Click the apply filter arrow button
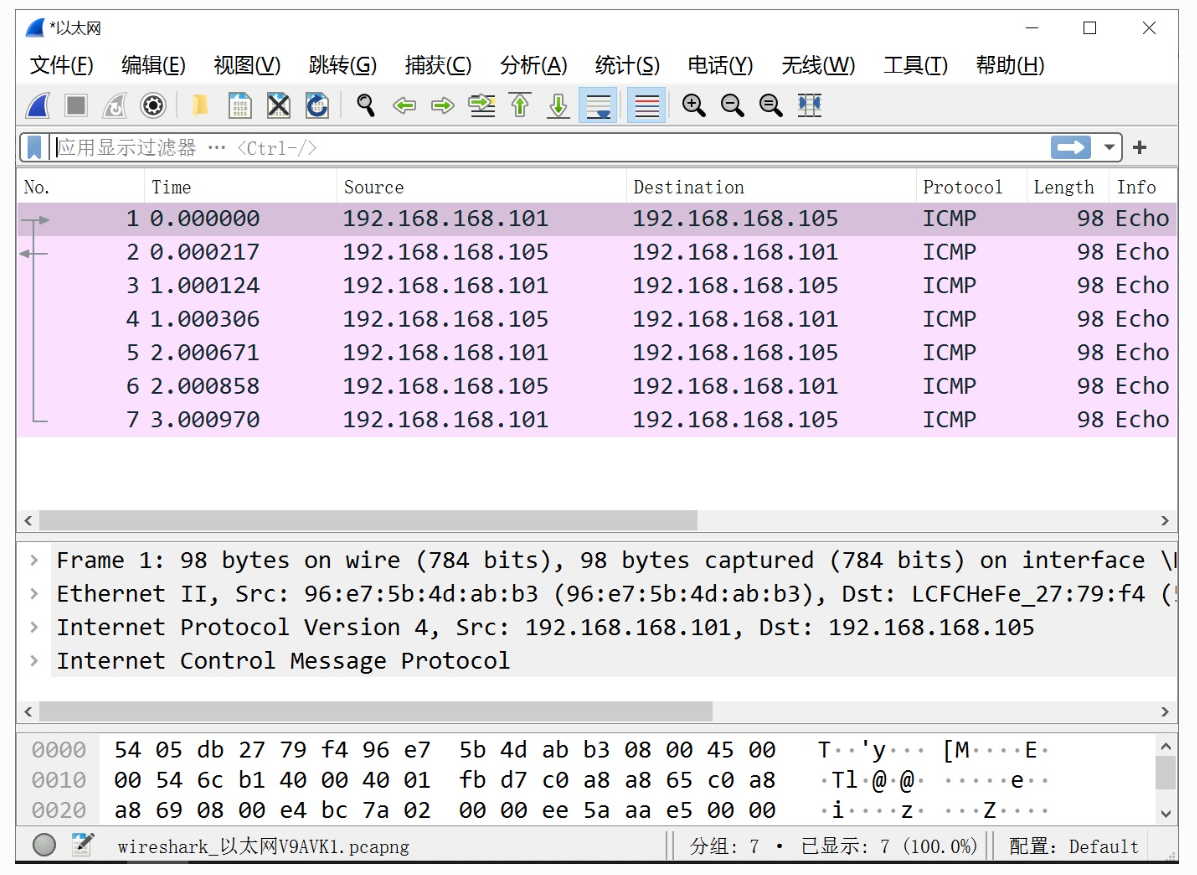This screenshot has height=875, width=1197. 1070,148
